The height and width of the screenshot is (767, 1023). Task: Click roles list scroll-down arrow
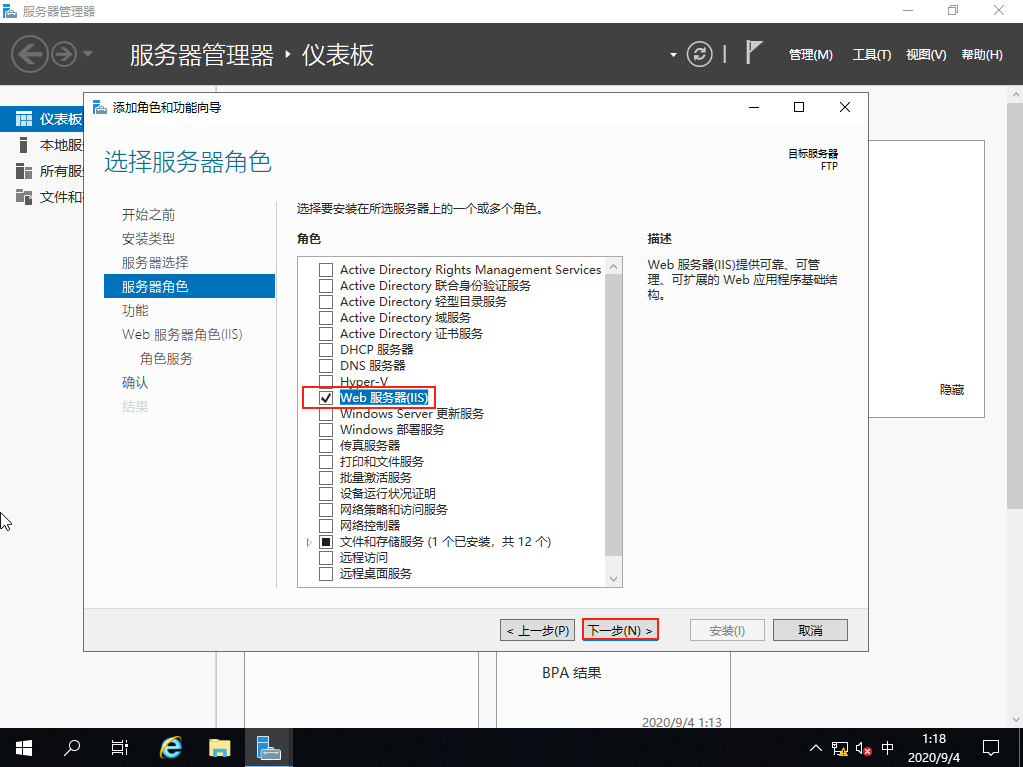[613, 579]
